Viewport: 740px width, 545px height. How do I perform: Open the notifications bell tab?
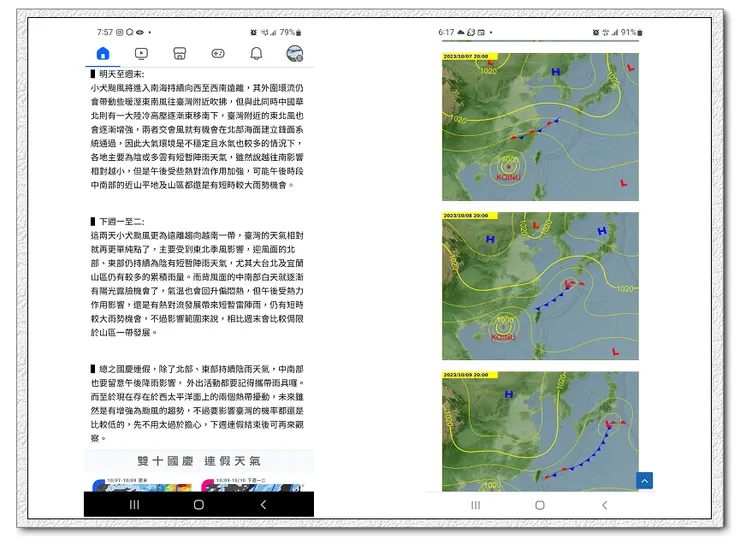[x=256, y=53]
